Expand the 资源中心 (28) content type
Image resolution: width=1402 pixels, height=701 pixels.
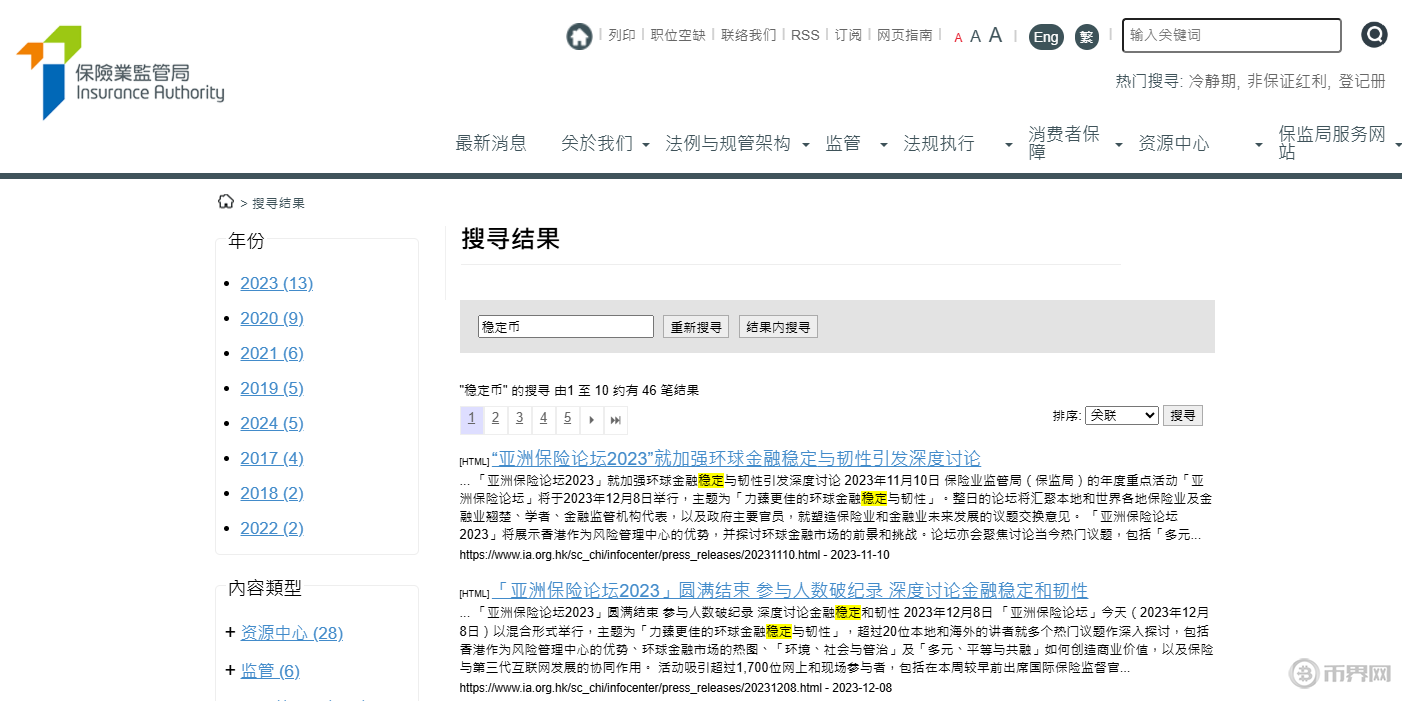click(x=231, y=632)
